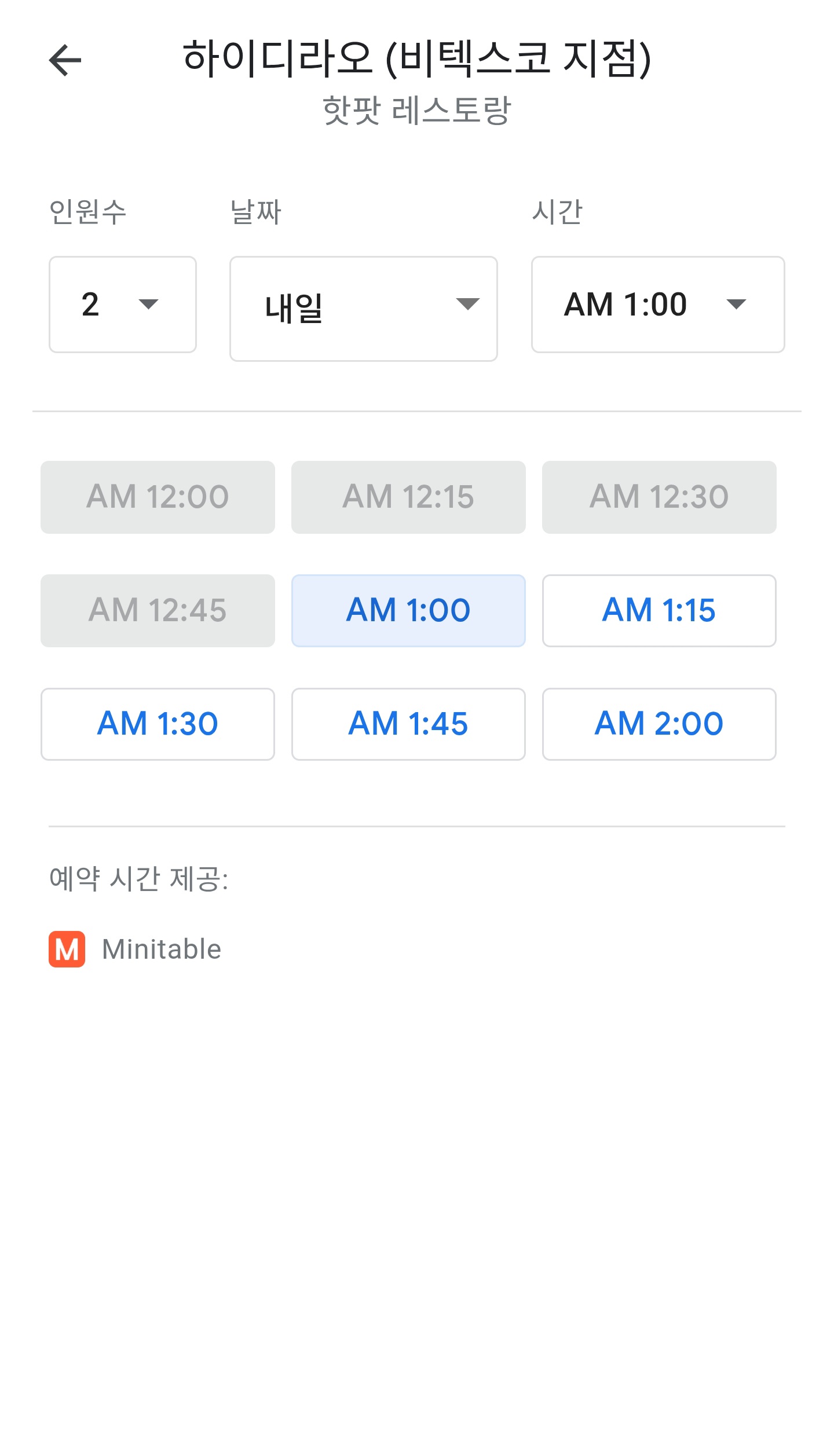The width and height of the screenshot is (834, 1456).
Task: Pick the AM 1:45 reservation slot
Action: (x=408, y=724)
